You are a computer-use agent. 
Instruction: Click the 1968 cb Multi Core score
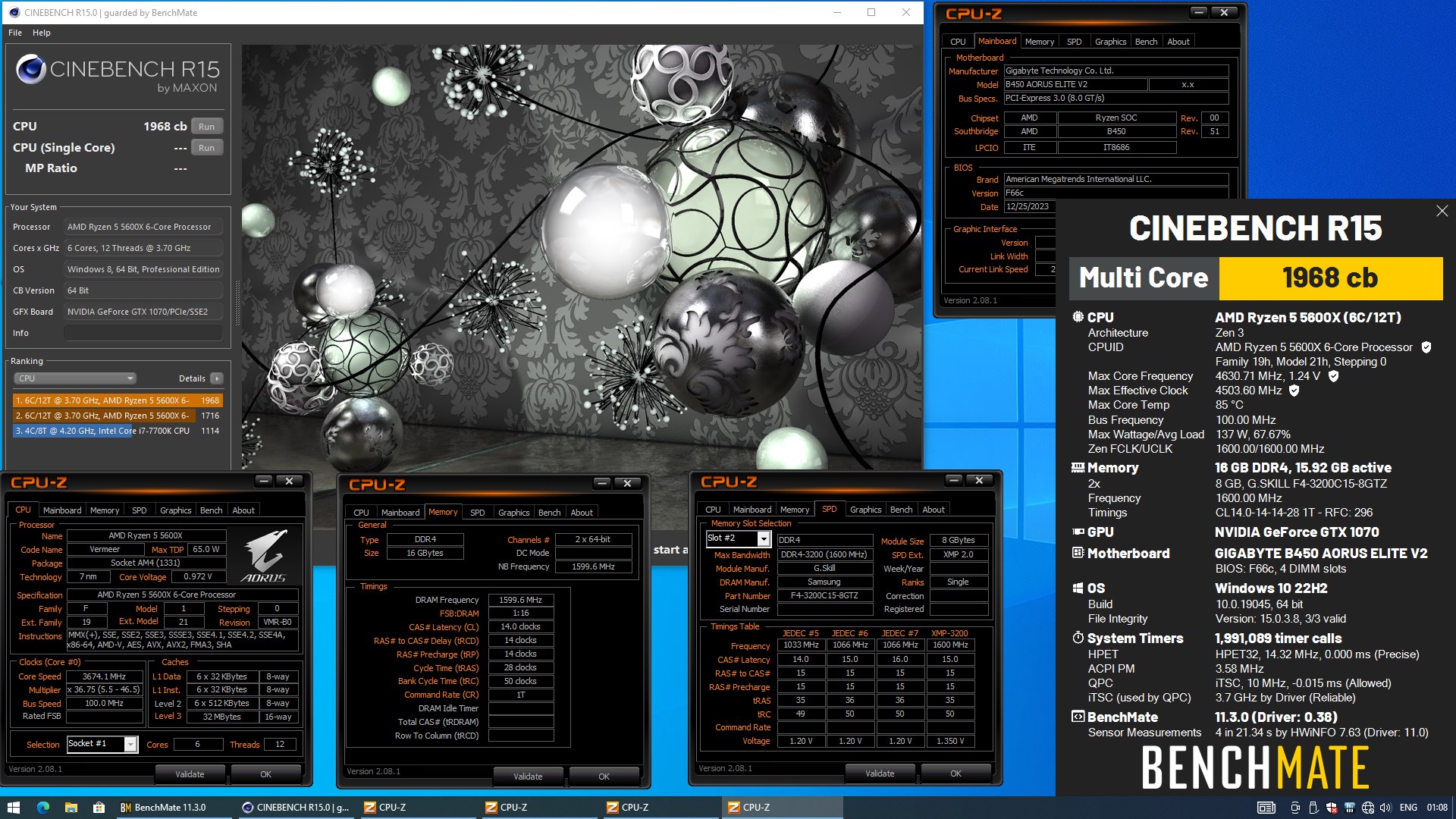(x=1330, y=278)
